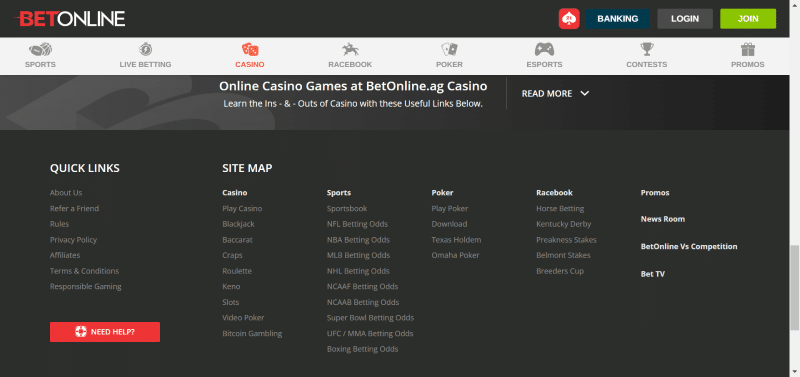Open the About Us link
Screen dimensions: 800x377
[66, 193]
